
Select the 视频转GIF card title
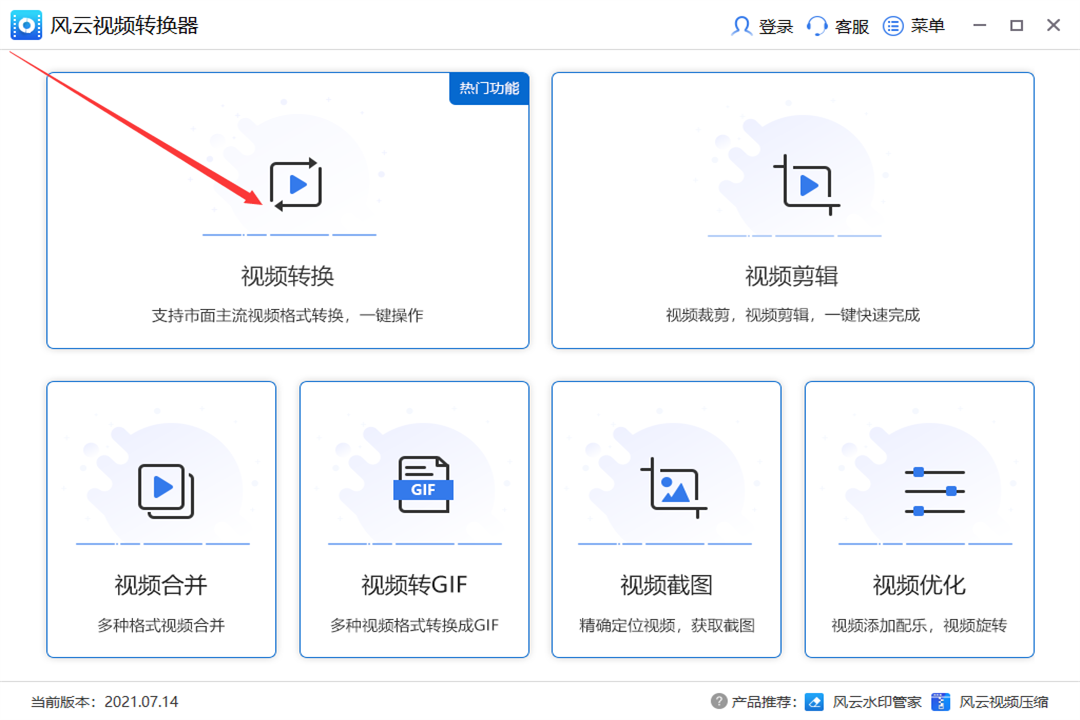click(x=414, y=585)
